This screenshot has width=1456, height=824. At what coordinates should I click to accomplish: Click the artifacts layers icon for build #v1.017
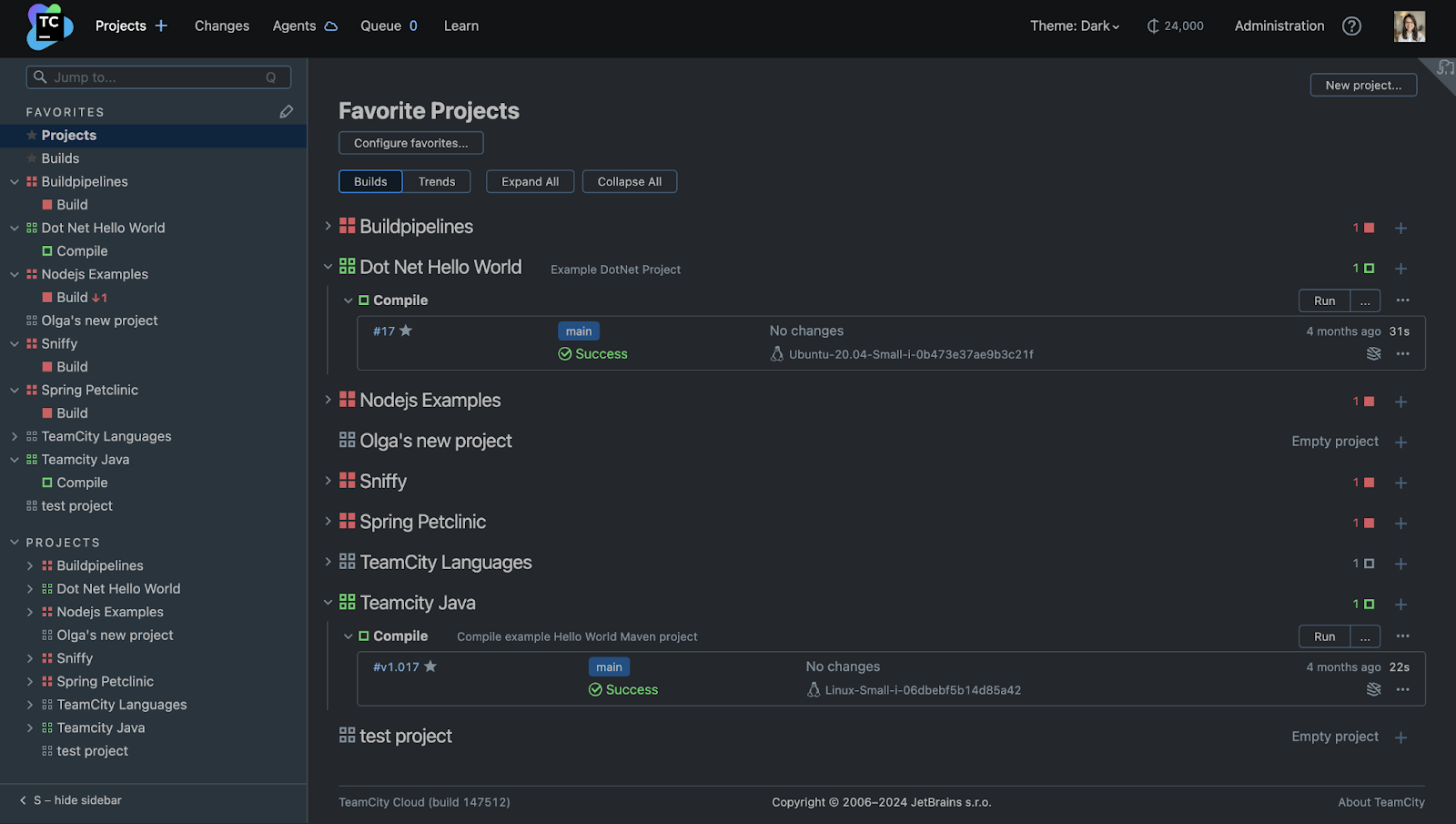(x=1374, y=690)
